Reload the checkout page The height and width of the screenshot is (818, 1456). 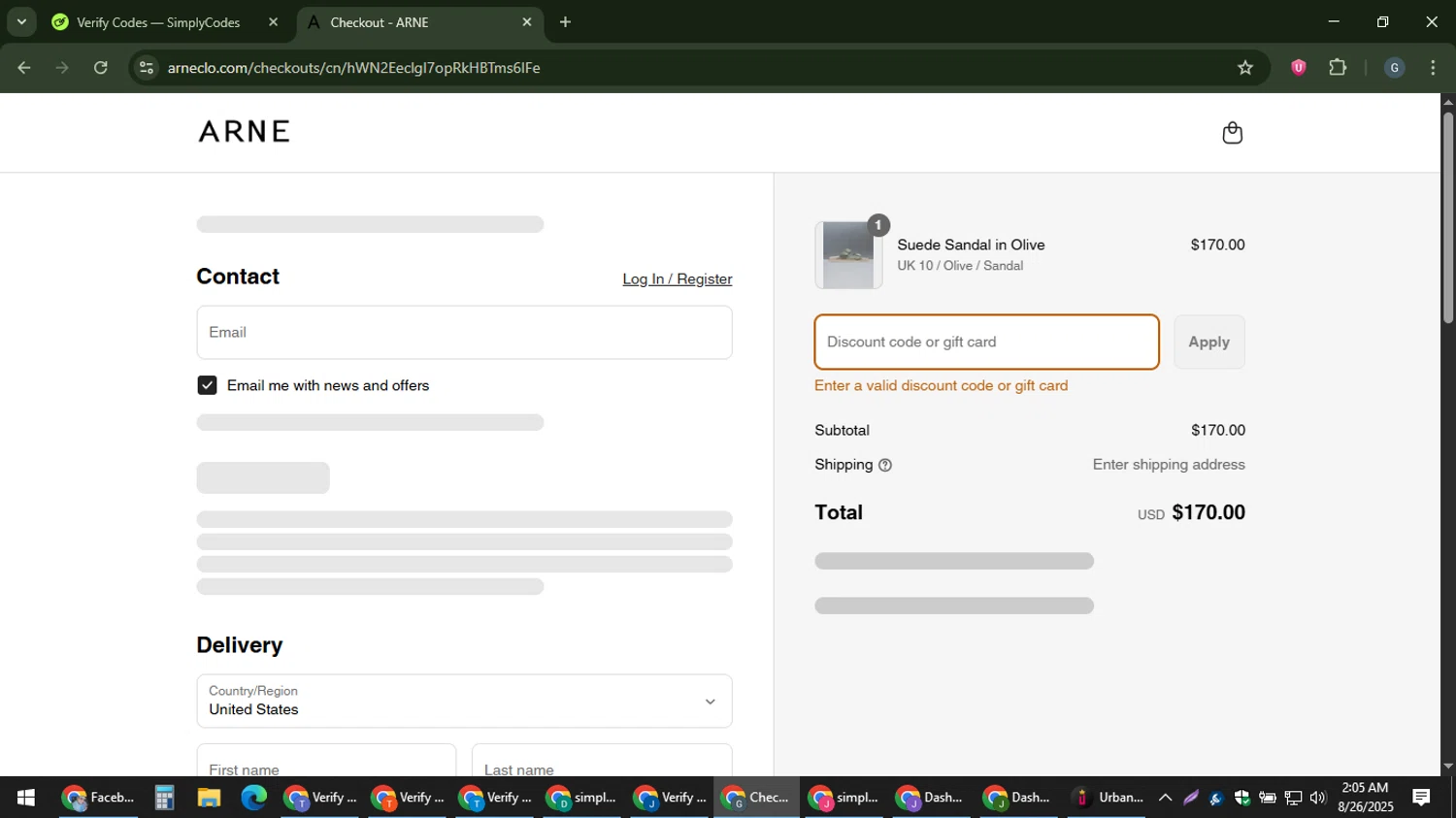(101, 68)
